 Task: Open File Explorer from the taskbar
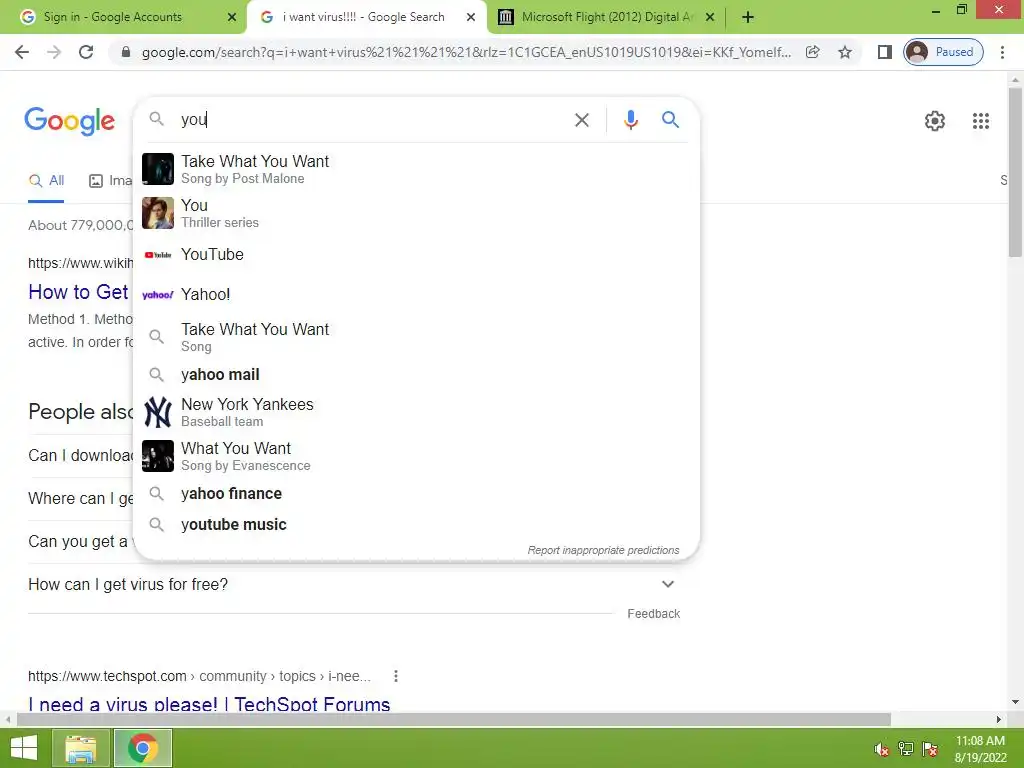80,748
